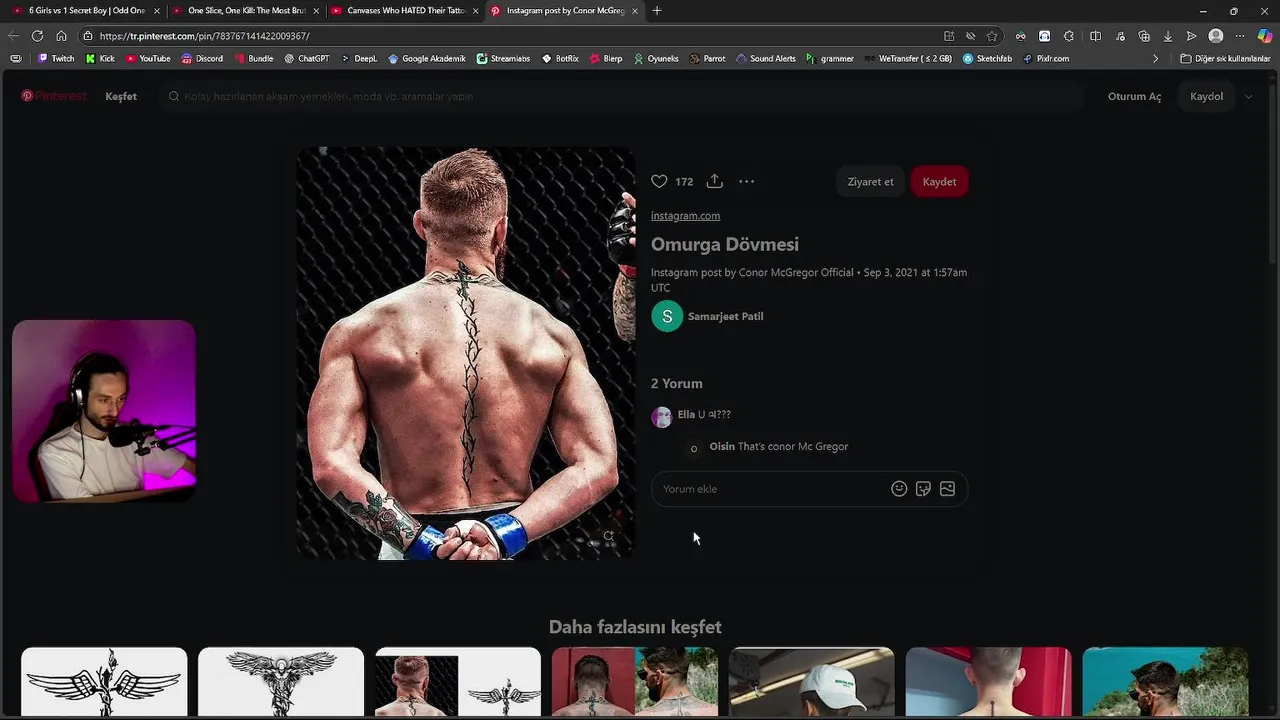This screenshot has height=720, width=1280.
Task: Click commenter Ella's name
Action: [686, 415]
